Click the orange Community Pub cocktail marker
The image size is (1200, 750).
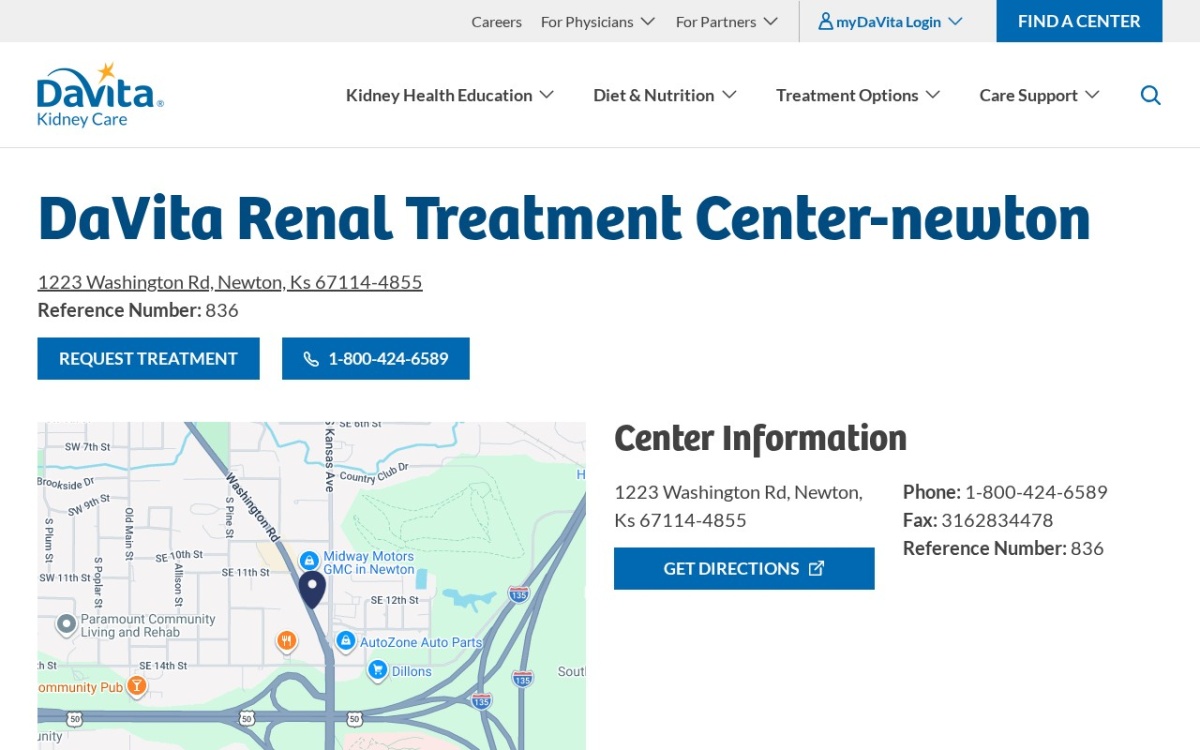(x=136, y=686)
